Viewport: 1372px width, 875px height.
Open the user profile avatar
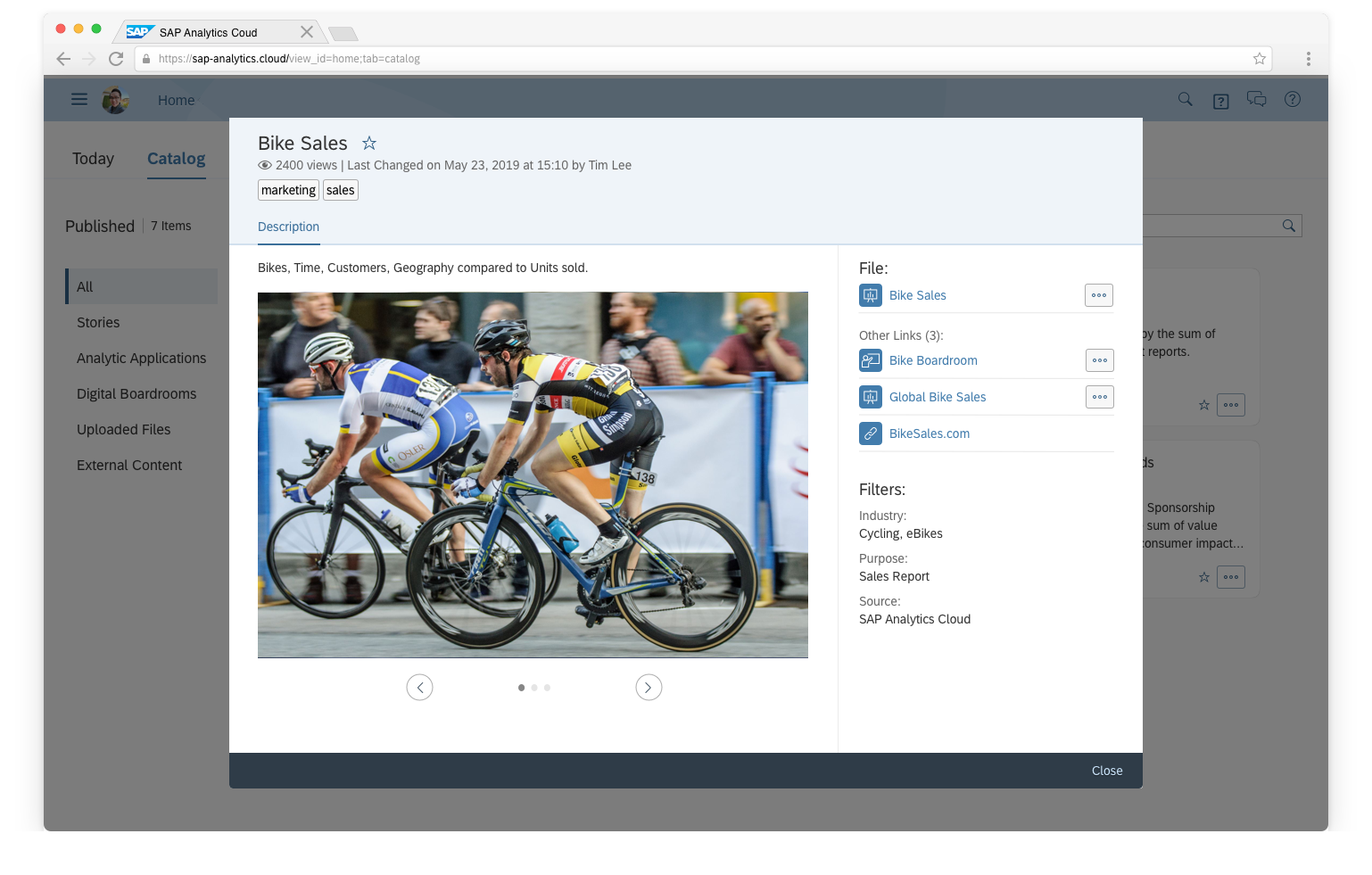[115, 100]
